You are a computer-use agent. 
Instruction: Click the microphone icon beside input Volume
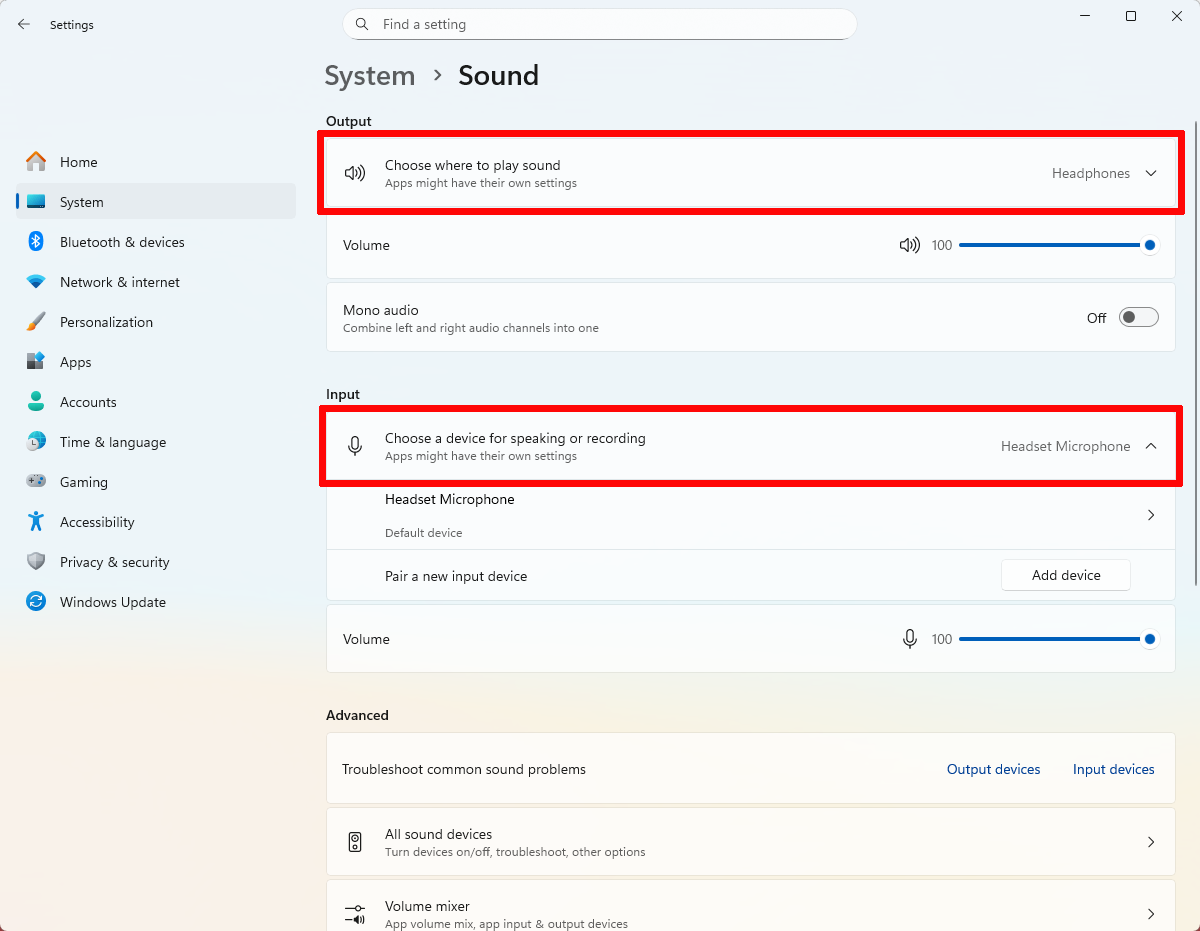(909, 638)
